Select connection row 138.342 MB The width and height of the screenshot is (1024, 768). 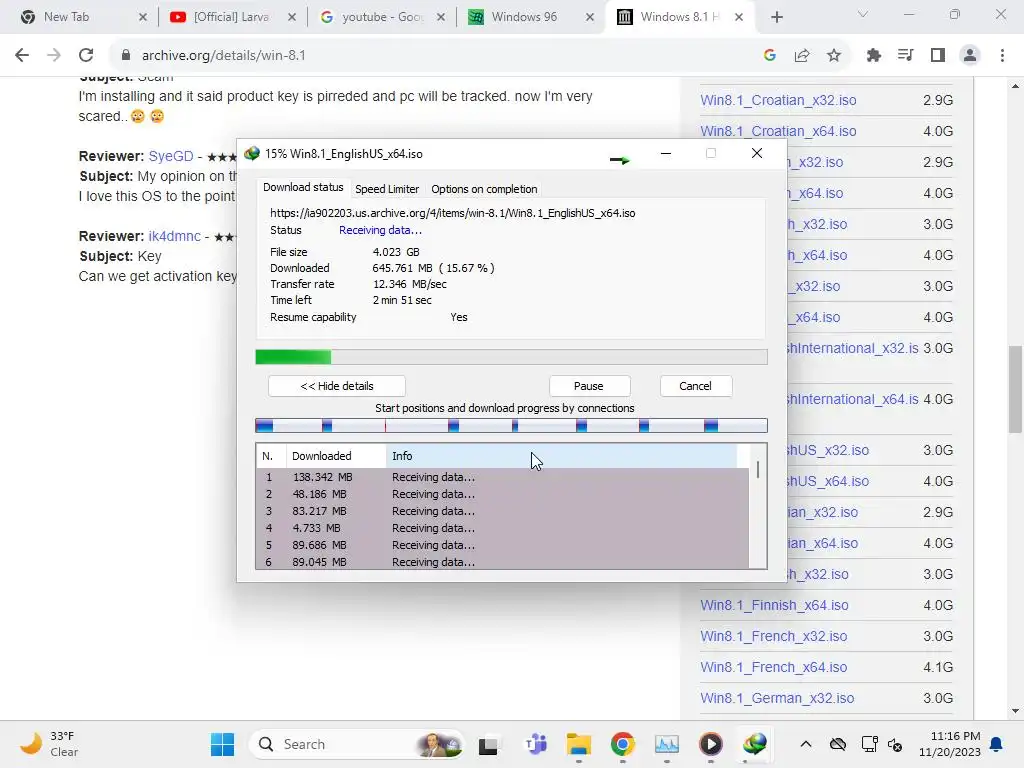502,477
